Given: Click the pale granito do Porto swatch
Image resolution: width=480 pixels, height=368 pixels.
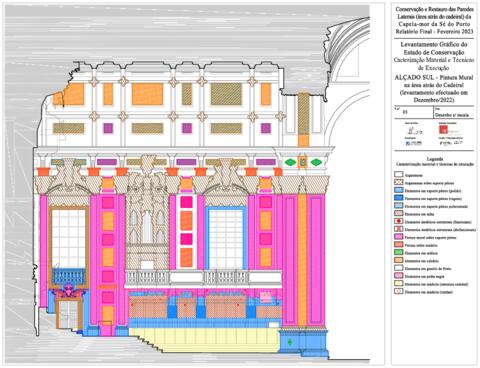Looking at the screenshot, I should click(x=399, y=268).
